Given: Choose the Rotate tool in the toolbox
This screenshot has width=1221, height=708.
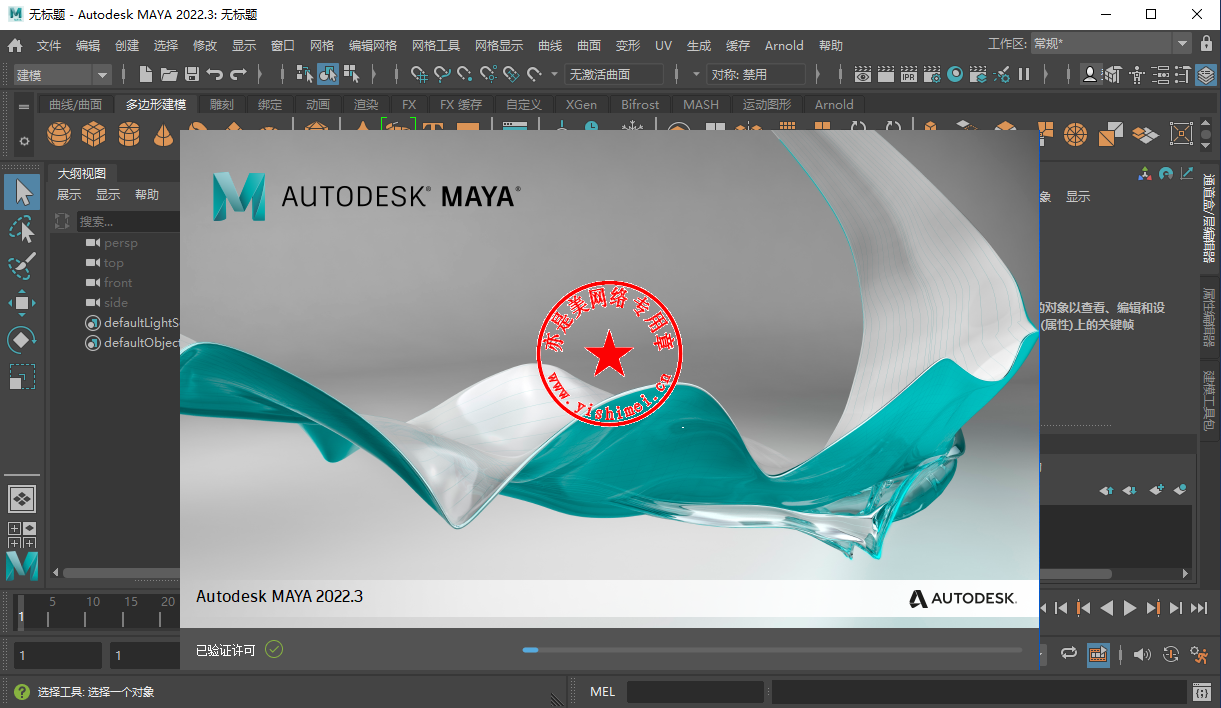Looking at the screenshot, I should 22,340.
